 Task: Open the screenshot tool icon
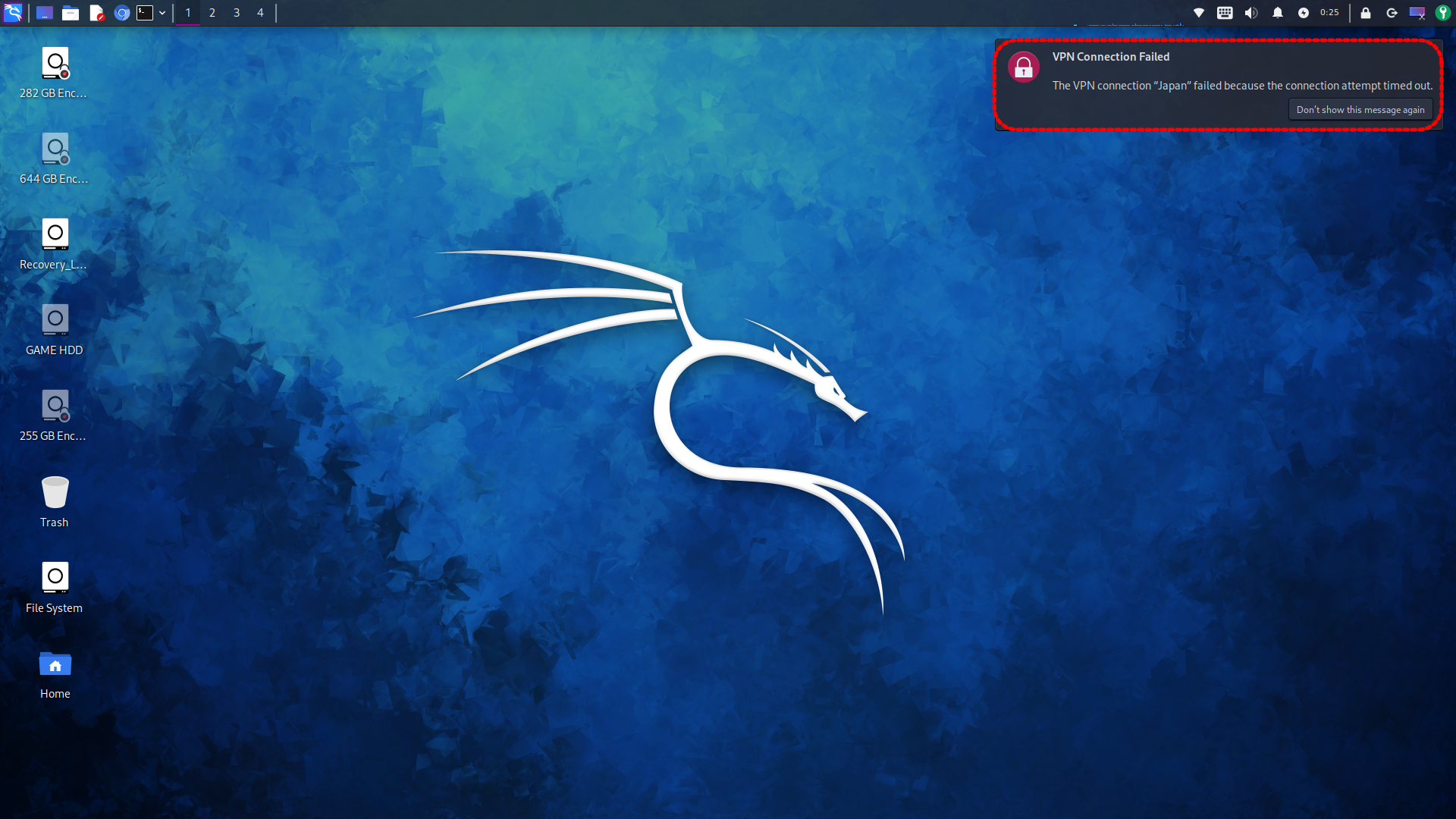(x=1417, y=13)
